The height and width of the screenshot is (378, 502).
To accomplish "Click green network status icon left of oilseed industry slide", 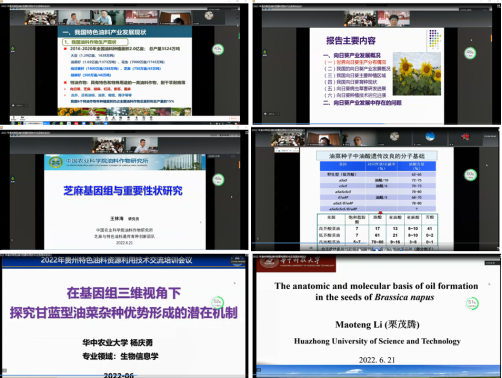I will (x=13, y=49).
